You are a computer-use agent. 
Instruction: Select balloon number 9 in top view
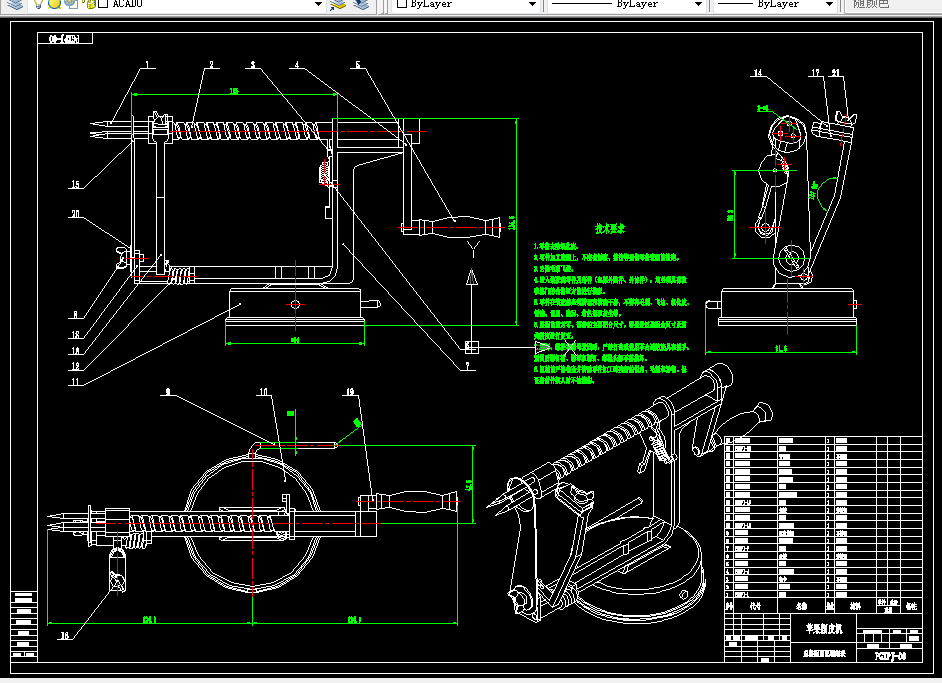(168, 392)
